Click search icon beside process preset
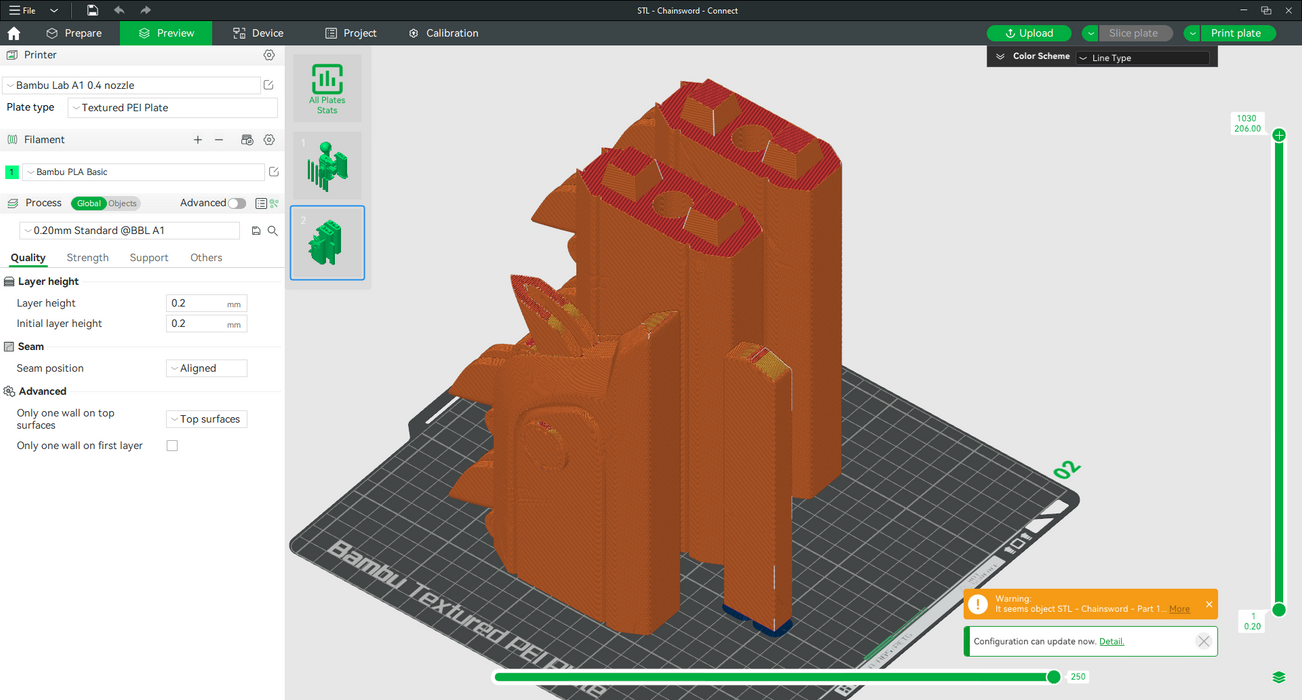The image size is (1302, 700). coord(272,231)
